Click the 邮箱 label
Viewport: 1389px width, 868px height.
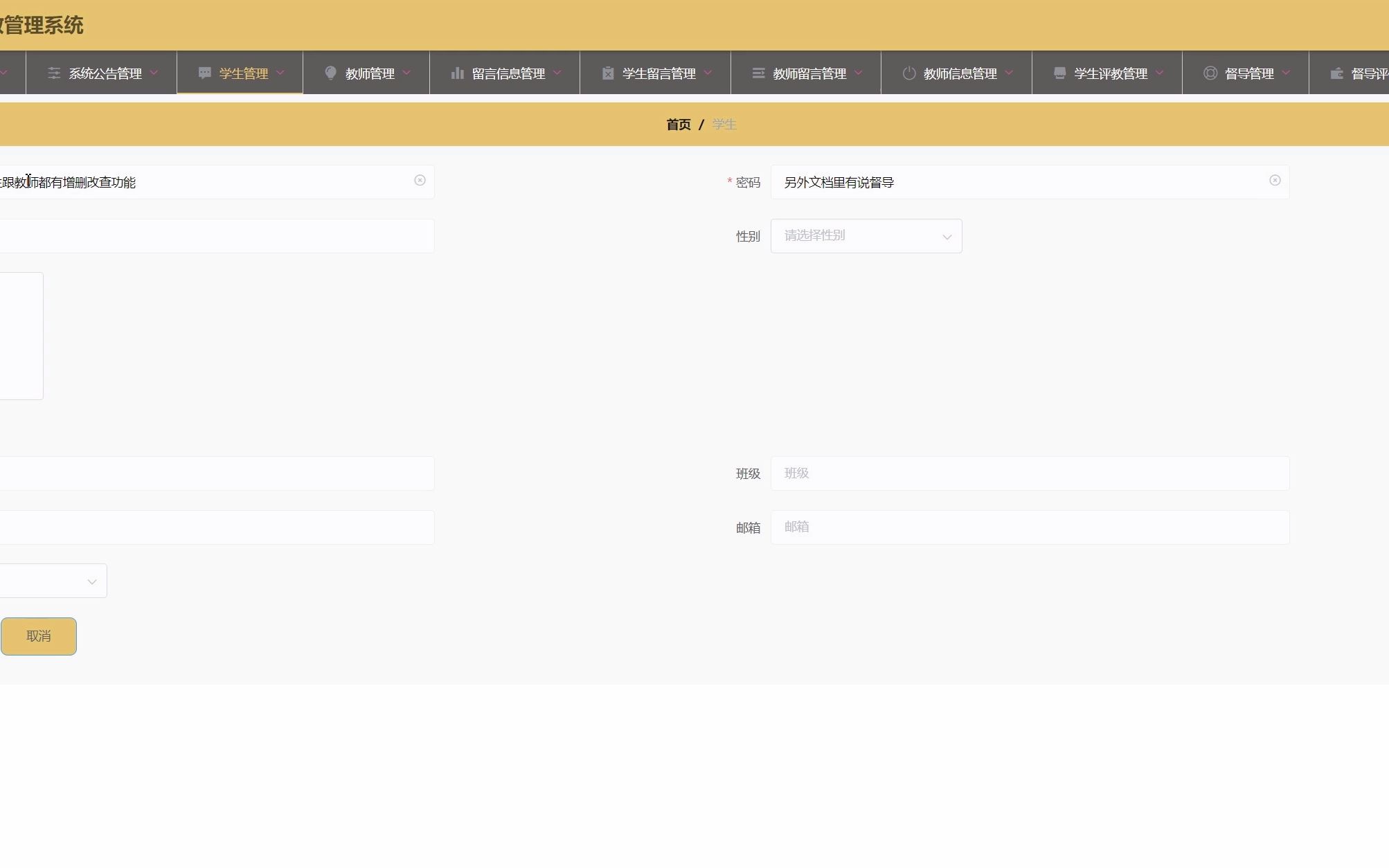(x=748, y=528)
